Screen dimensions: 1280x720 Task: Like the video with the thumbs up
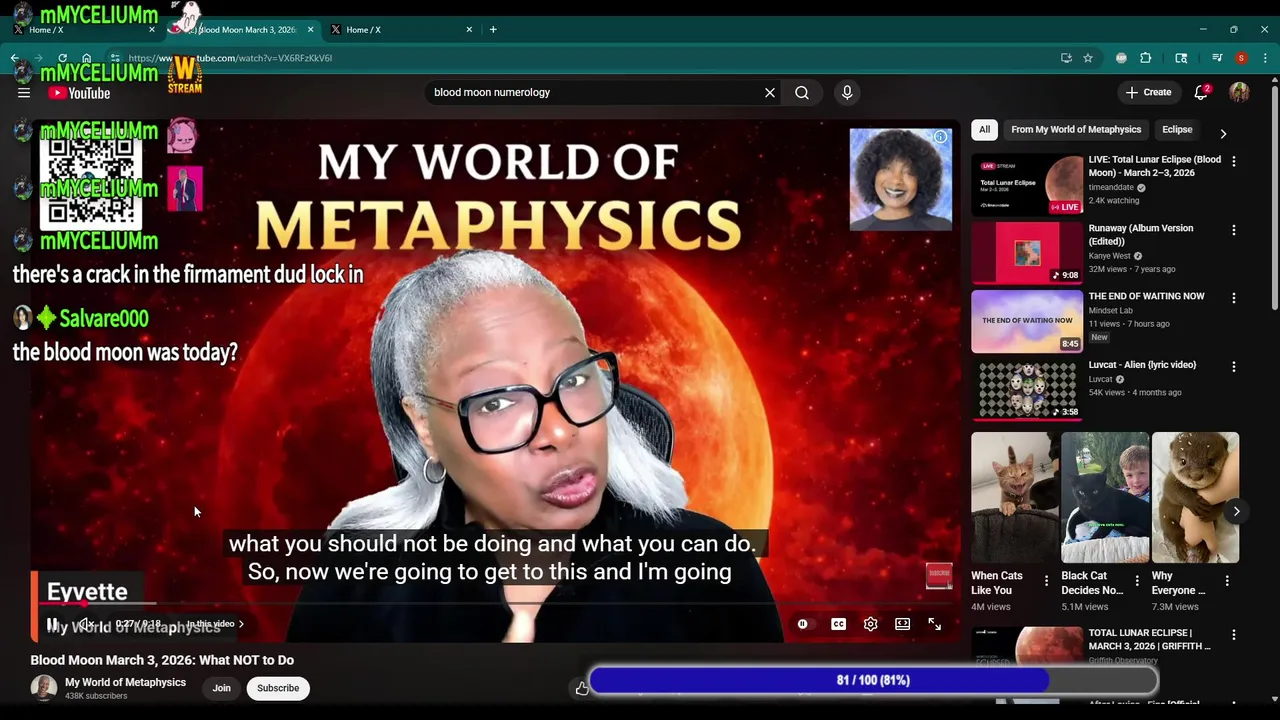pos(581,688)
